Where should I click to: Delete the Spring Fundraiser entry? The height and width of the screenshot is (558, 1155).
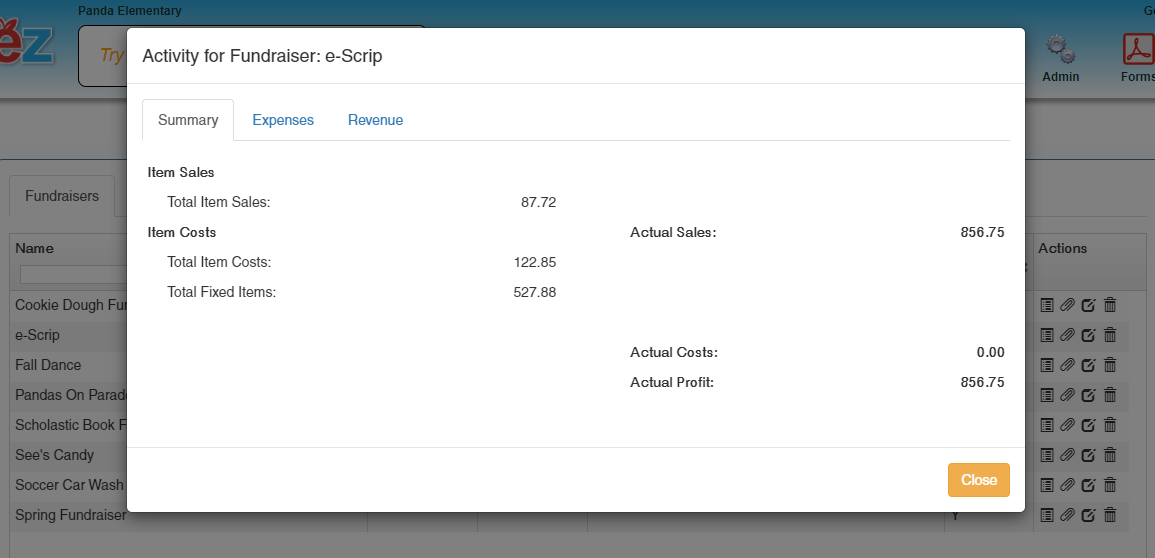coord(1109,515)
